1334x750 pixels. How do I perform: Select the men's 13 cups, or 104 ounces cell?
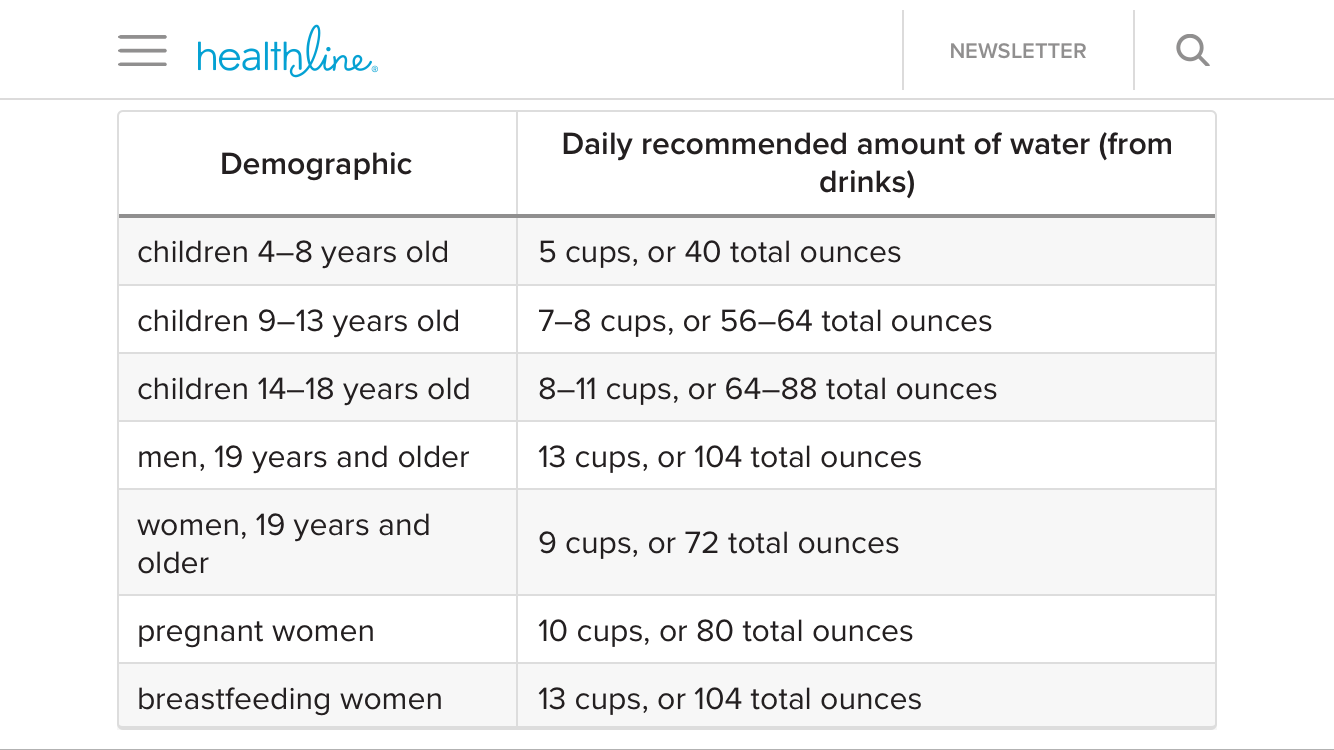point(866,456)
